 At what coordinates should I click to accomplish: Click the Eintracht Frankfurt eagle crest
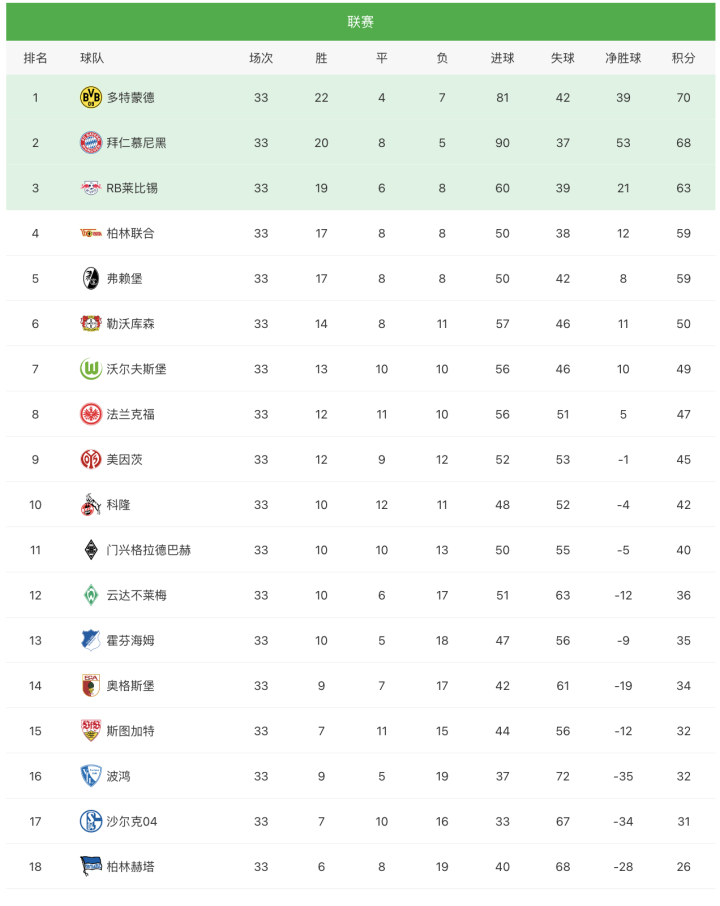[91, 414]
